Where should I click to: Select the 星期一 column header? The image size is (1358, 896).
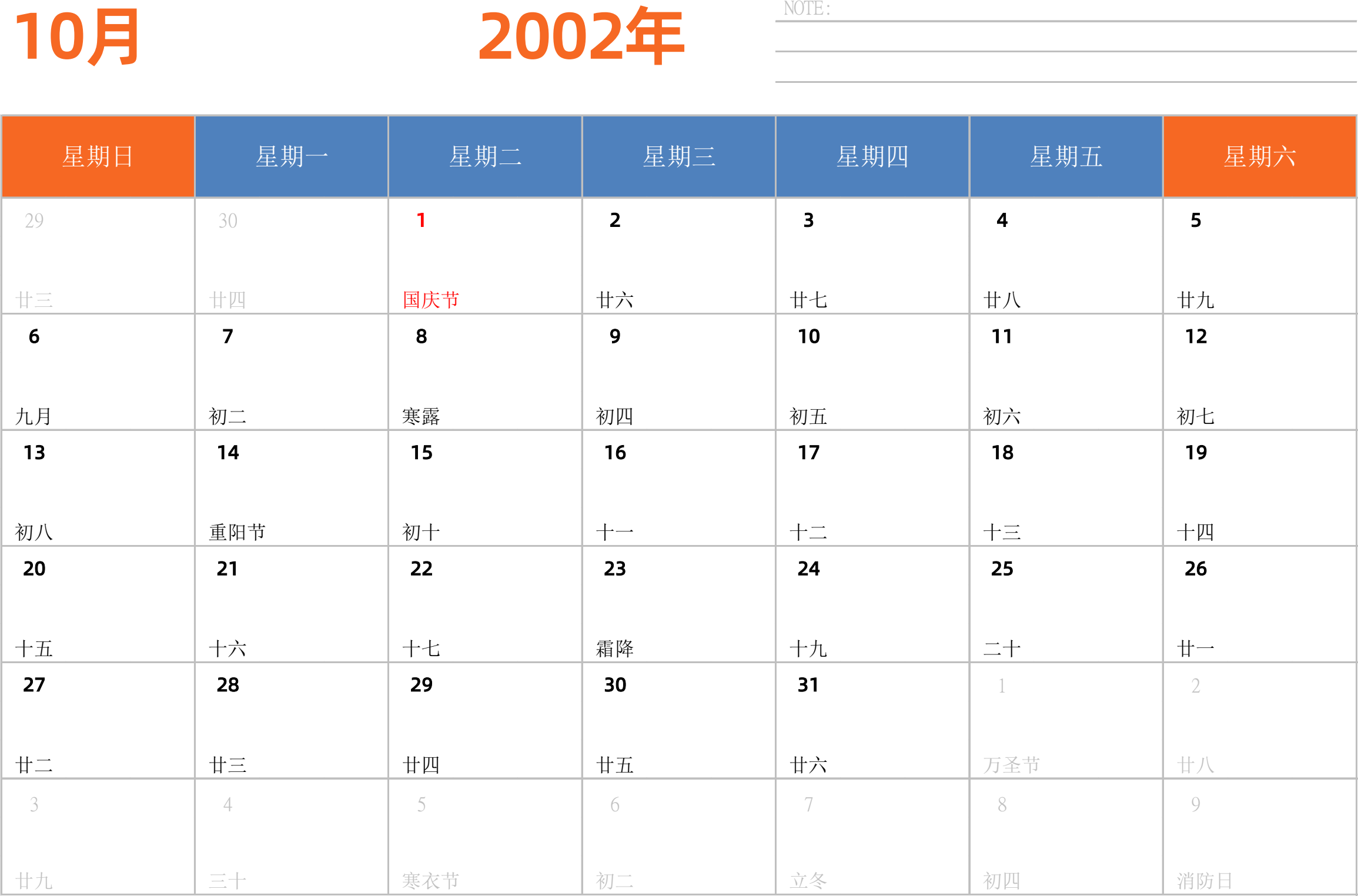pyautogui.click(x=292, y=156)
